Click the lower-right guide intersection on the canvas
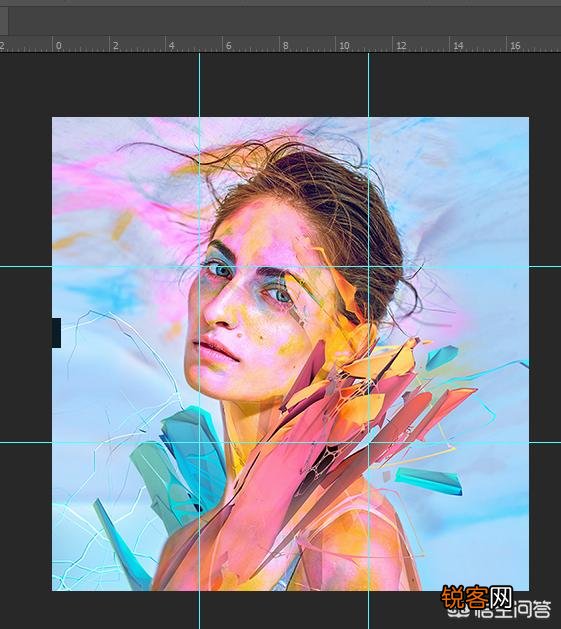 [x=369, y=443]
